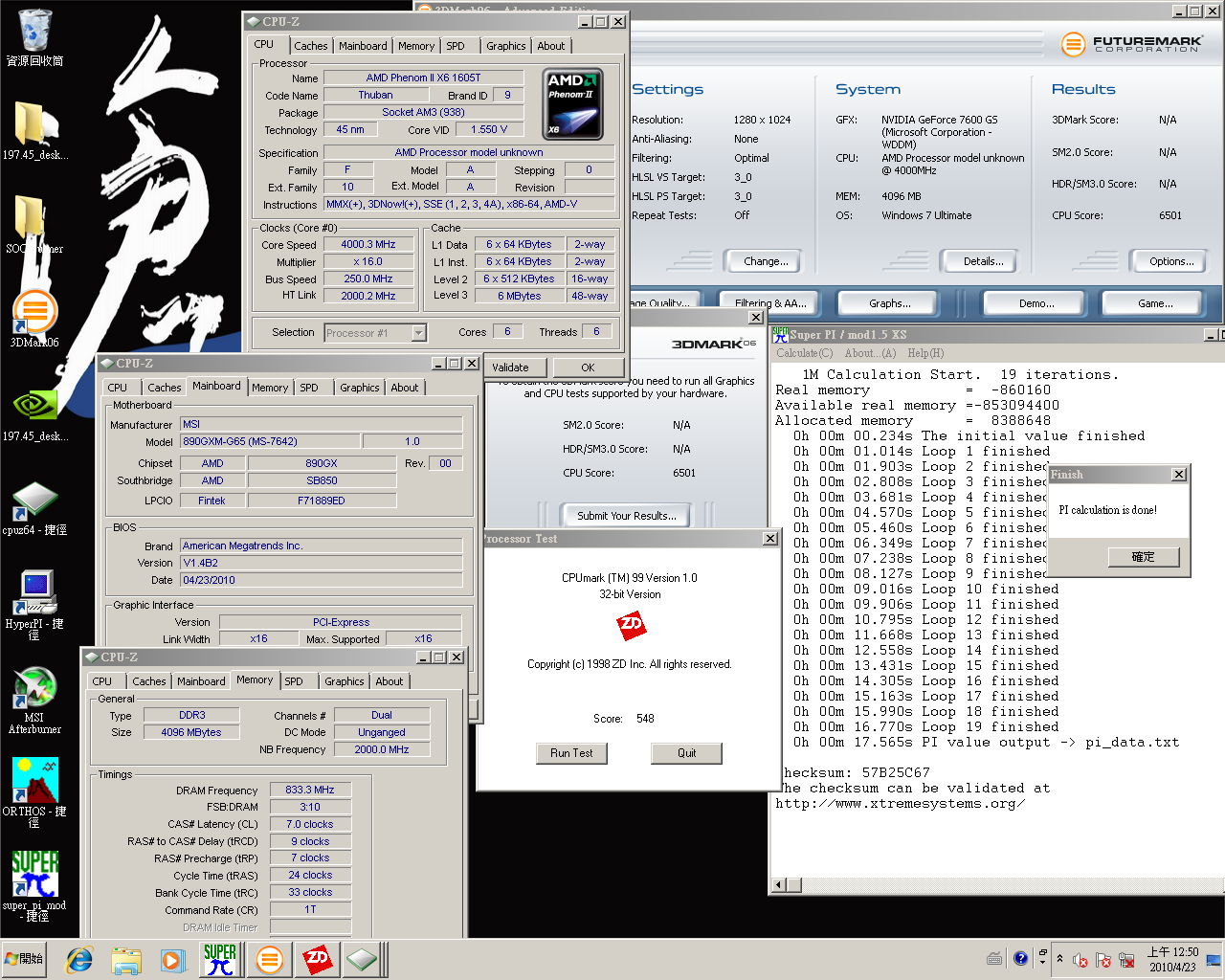Screen dimensions: 1225x980
Task: Open About tab in top CPU-Z window
Action: [x=550, y=46]
